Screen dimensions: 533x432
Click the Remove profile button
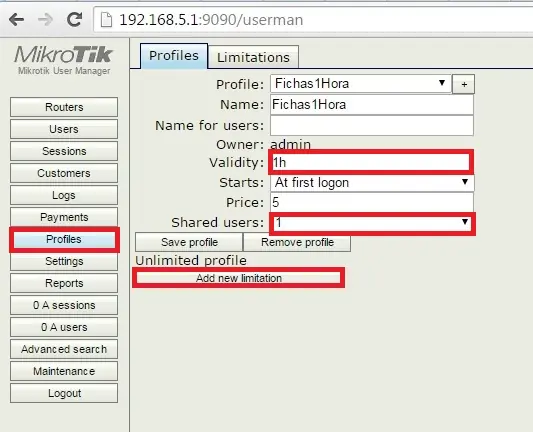[297, 242]
